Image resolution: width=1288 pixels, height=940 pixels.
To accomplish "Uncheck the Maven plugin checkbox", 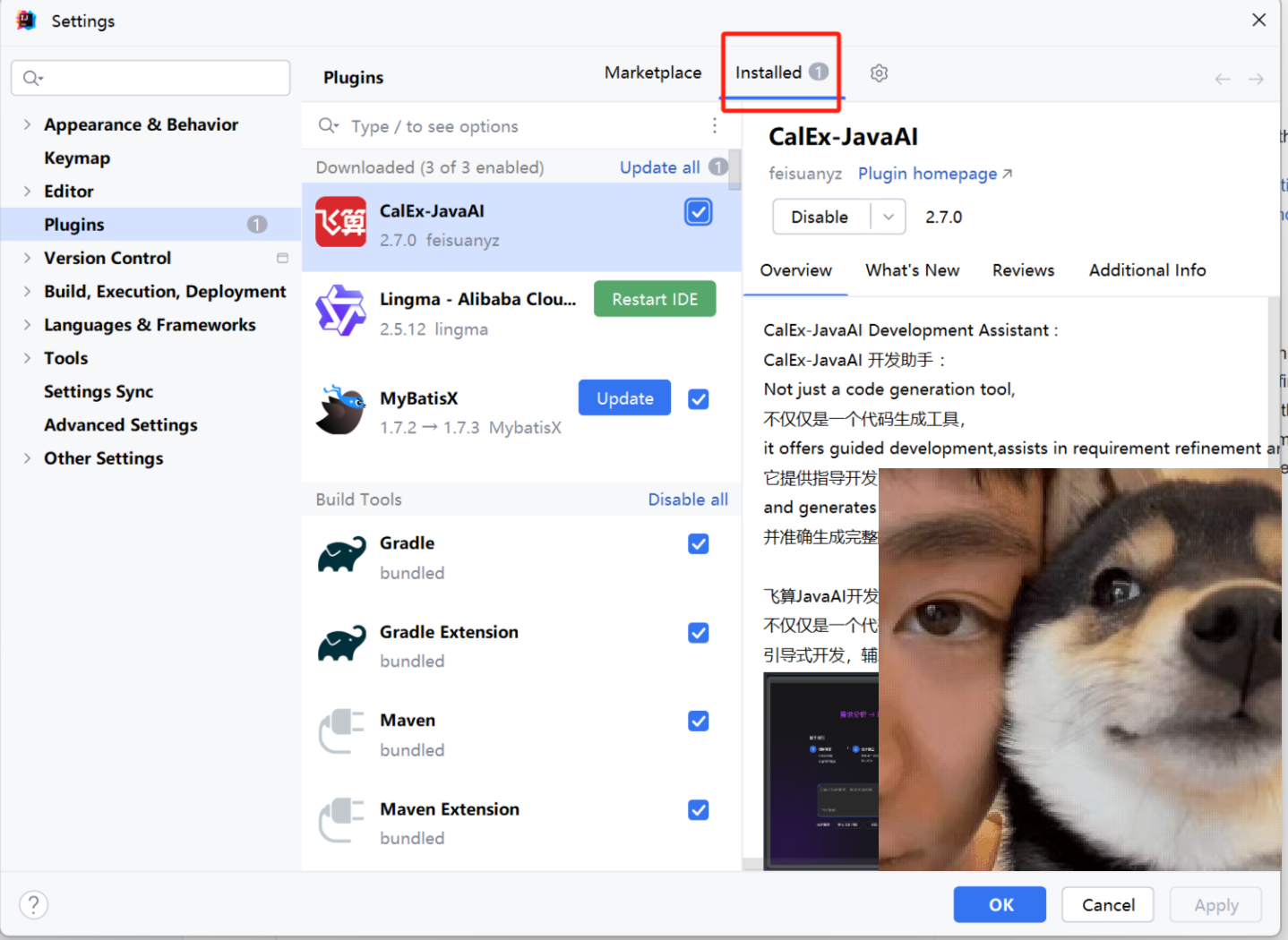I will (699, 721).
